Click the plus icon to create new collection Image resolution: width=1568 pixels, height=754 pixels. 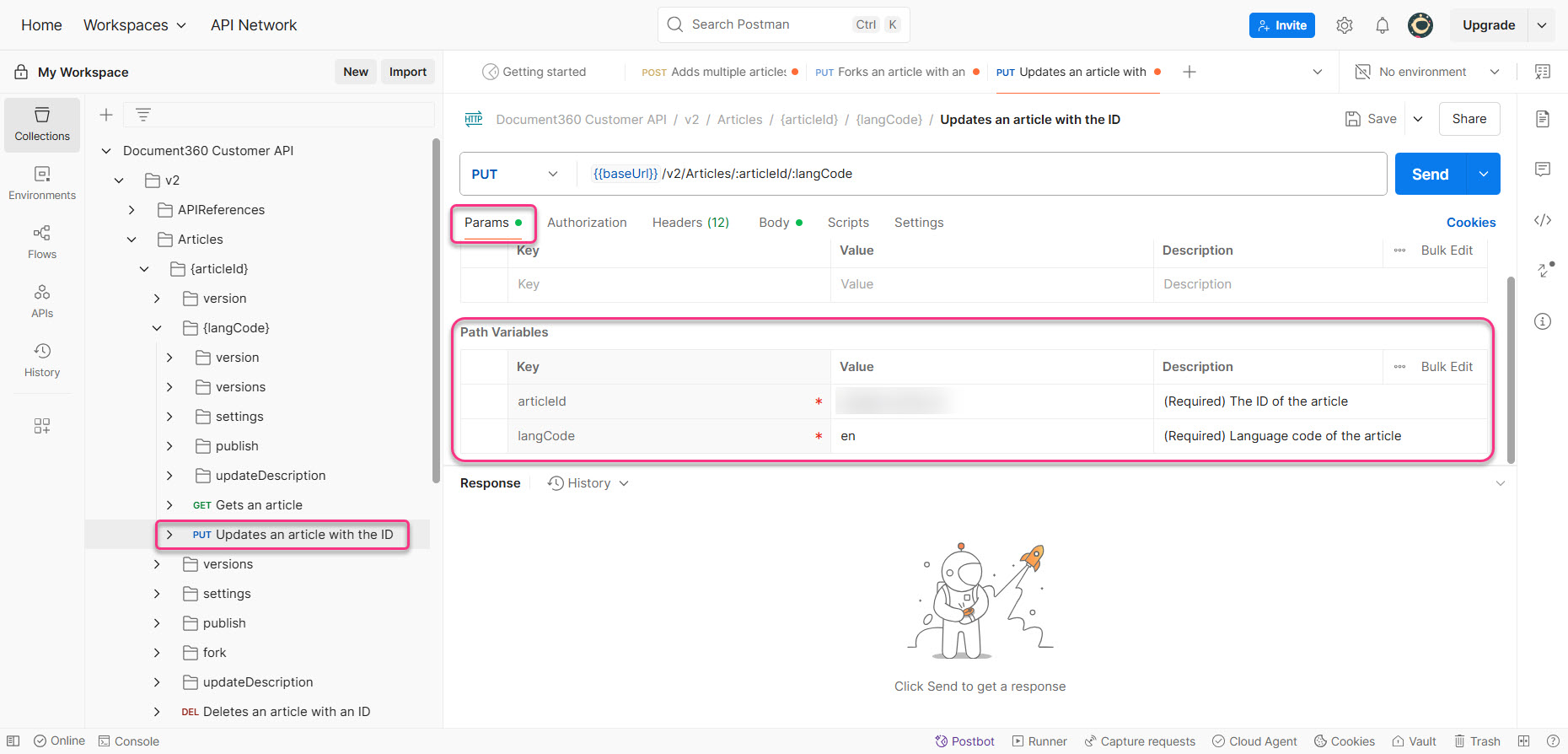[106, 115]
